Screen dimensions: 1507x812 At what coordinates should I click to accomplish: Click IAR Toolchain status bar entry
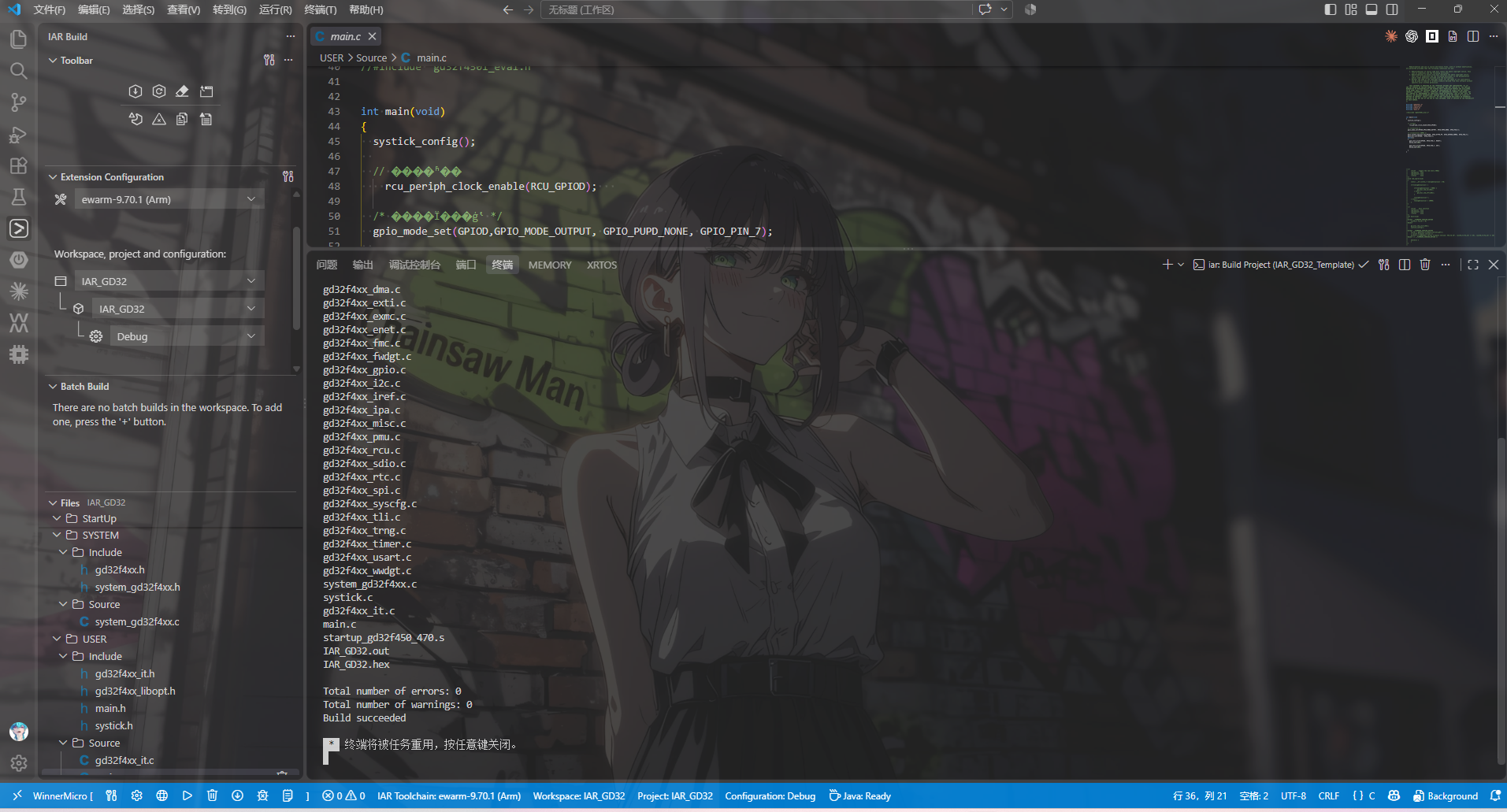(x=449, y=795)
